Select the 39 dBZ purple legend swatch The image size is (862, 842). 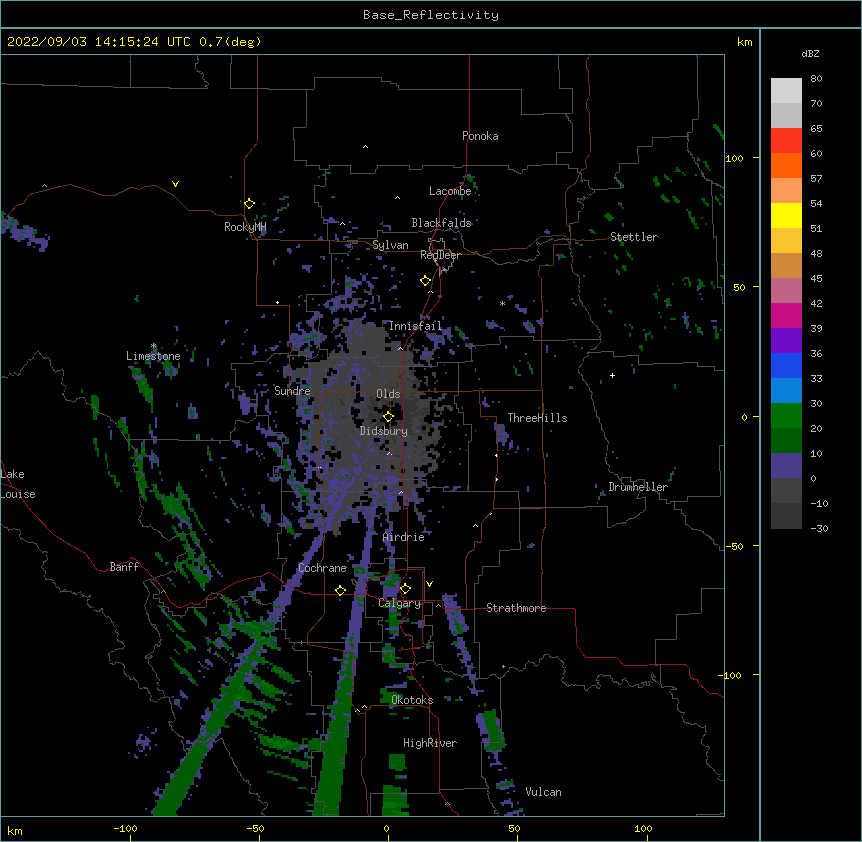(786, 341)
